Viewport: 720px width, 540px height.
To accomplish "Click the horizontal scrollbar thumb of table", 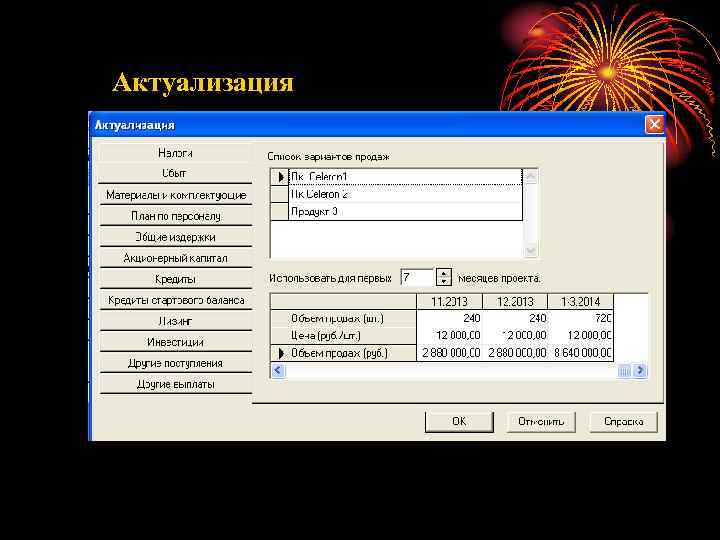I will [x=624, y=371].
